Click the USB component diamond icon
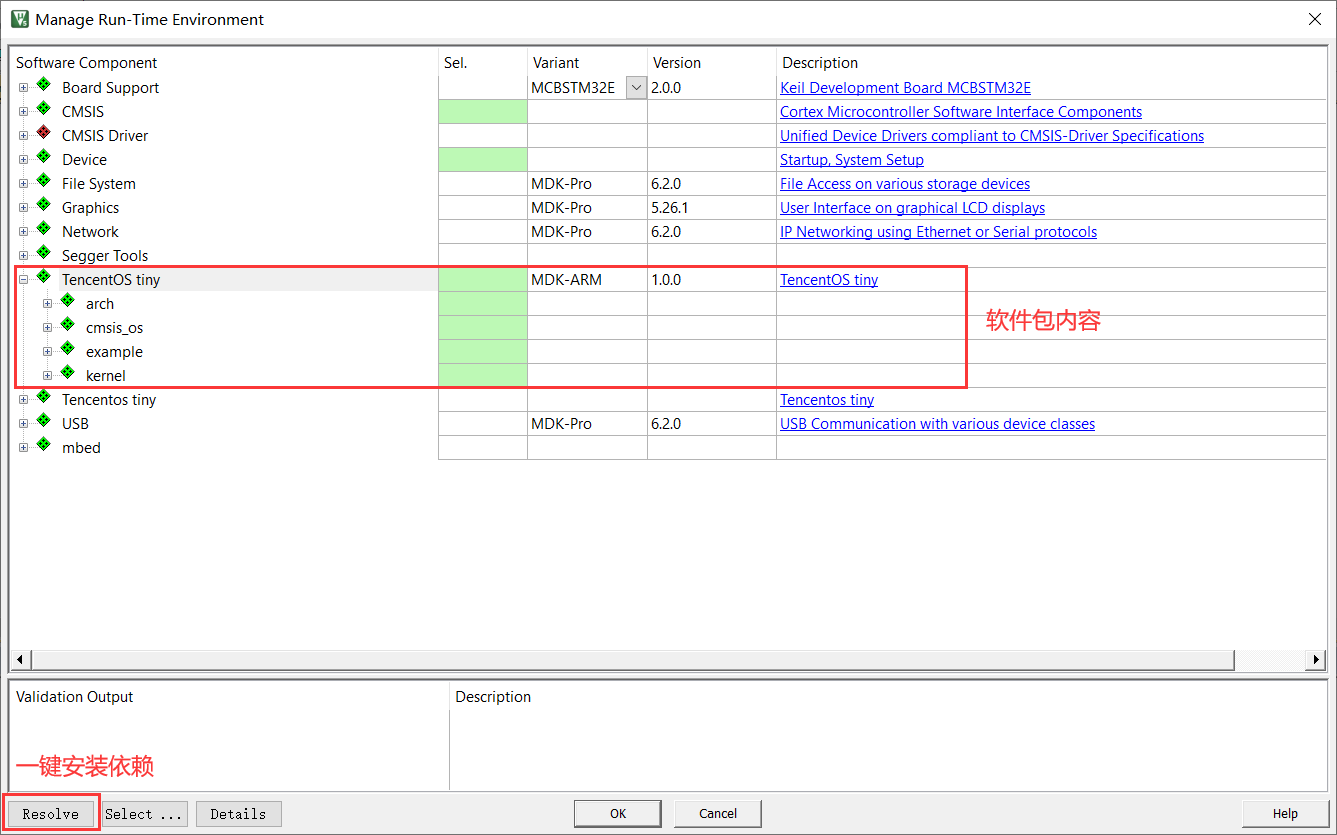The height and width of the screenshot is (835, 1337). click(x=43, y=422)
